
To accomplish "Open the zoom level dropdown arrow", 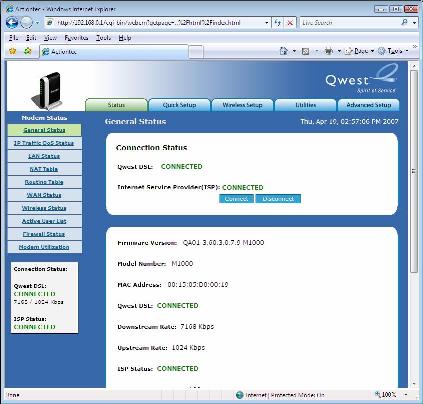I will click(406, 395).
